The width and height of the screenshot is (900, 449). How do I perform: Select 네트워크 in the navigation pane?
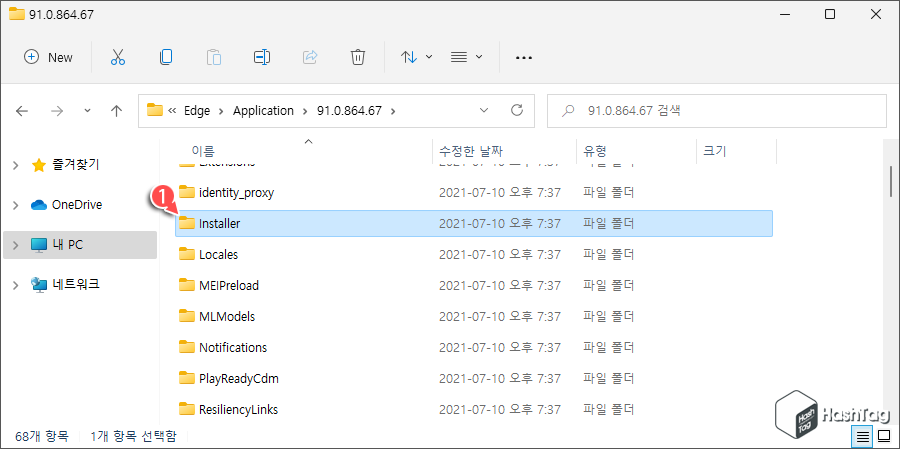click(76, 284)
